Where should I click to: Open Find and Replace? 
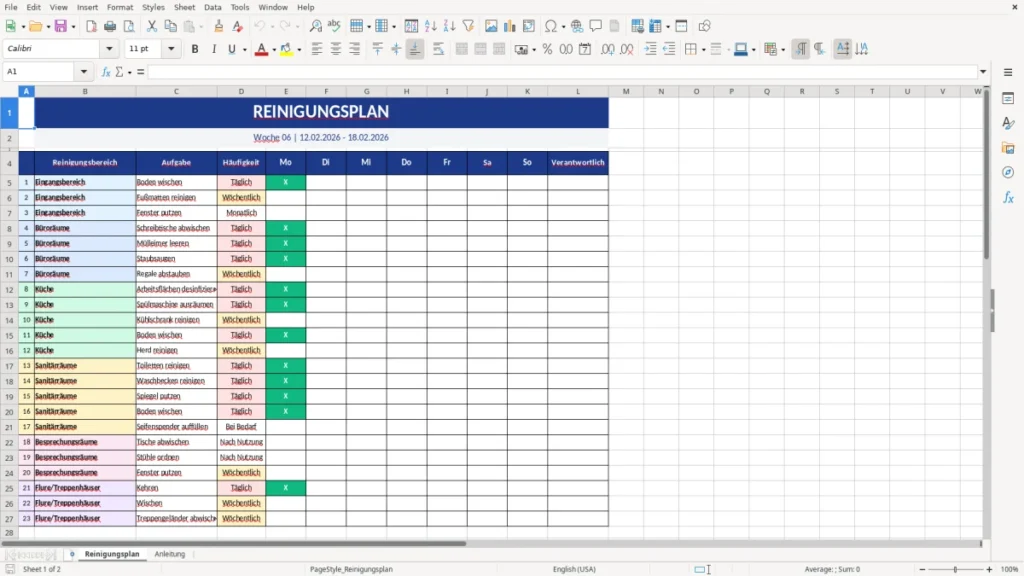click(x=315, y=26)
